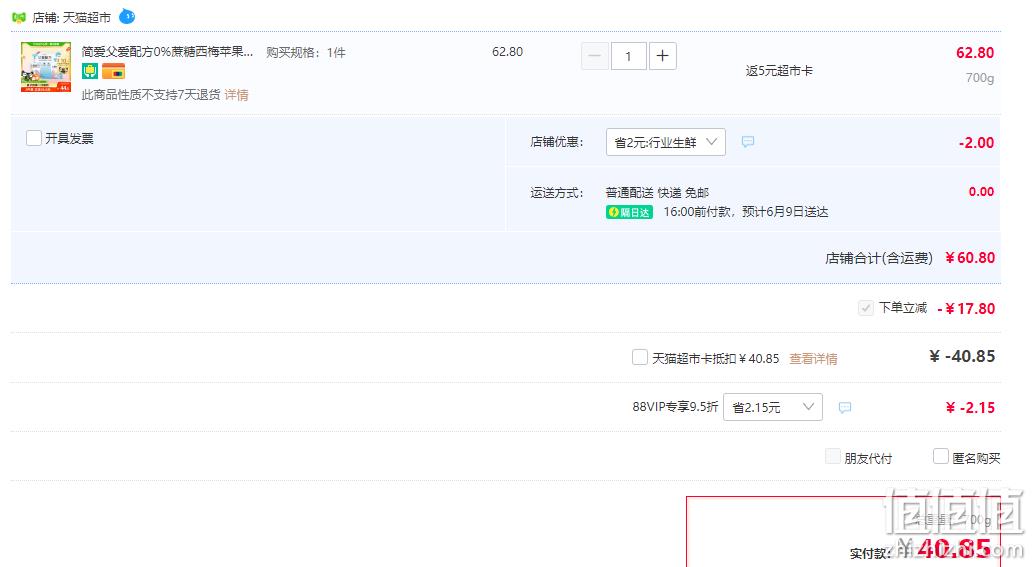1033x567 pixels.
Task: Click the ¥-2.15 88VIP discount amount
Action: (x=970, y=408)
